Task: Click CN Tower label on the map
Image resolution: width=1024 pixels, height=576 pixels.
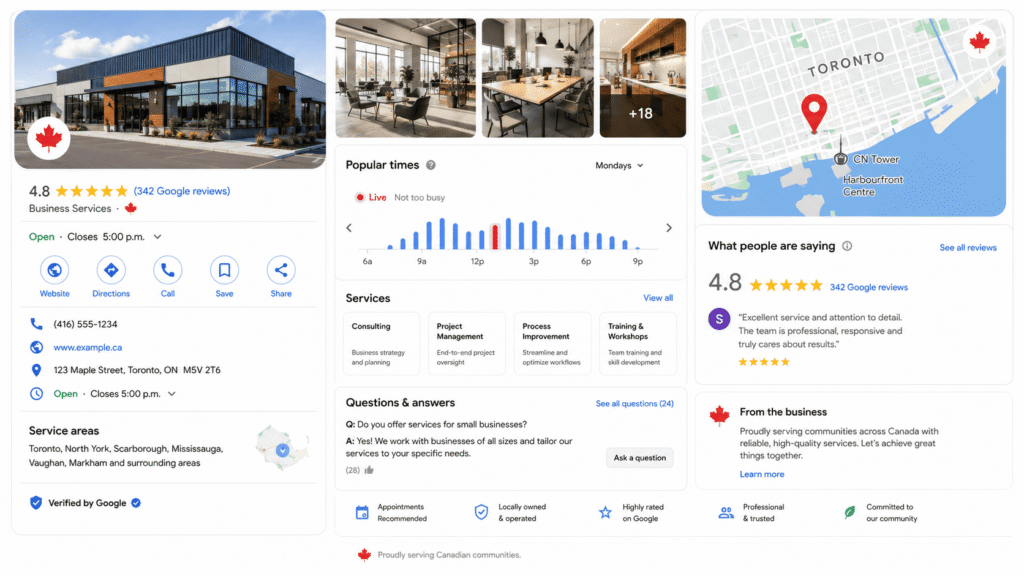Action: (876, 159)
